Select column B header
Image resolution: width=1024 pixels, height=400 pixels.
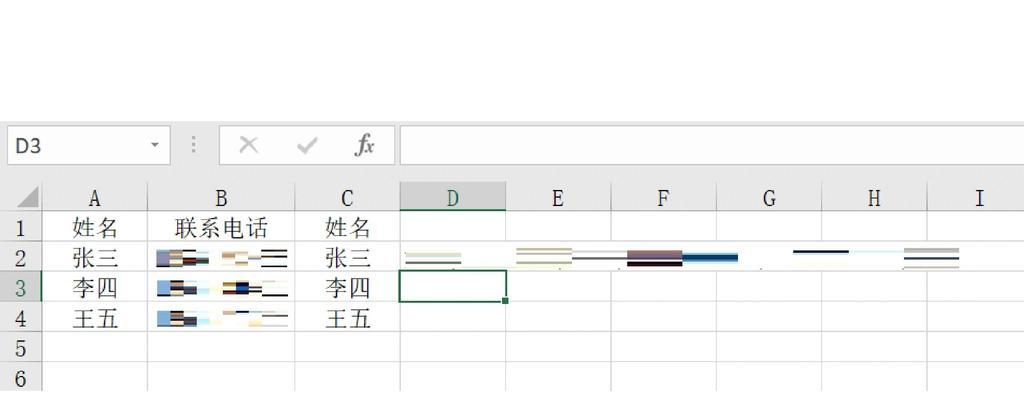pyautogui.click(x=221, y=198)
